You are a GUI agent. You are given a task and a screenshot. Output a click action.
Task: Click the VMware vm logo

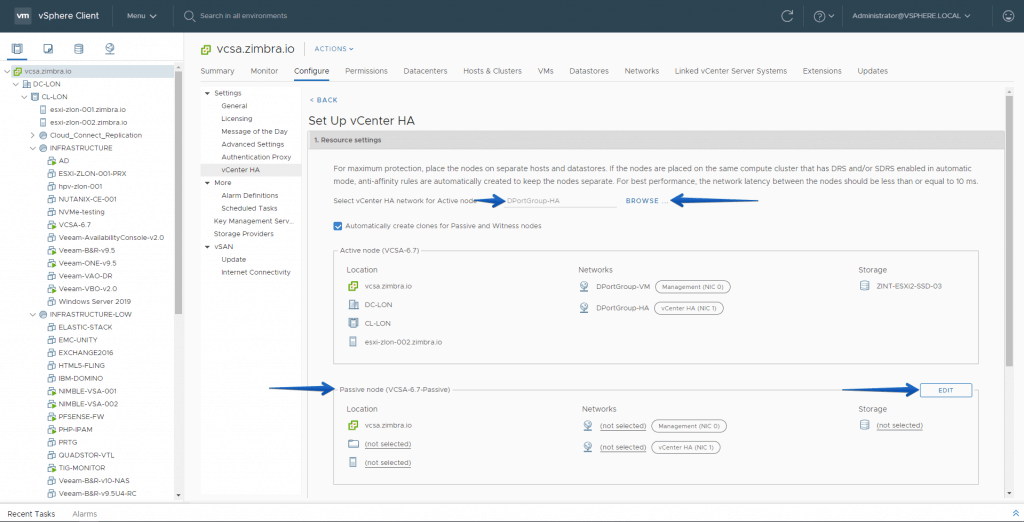point(23,16)
